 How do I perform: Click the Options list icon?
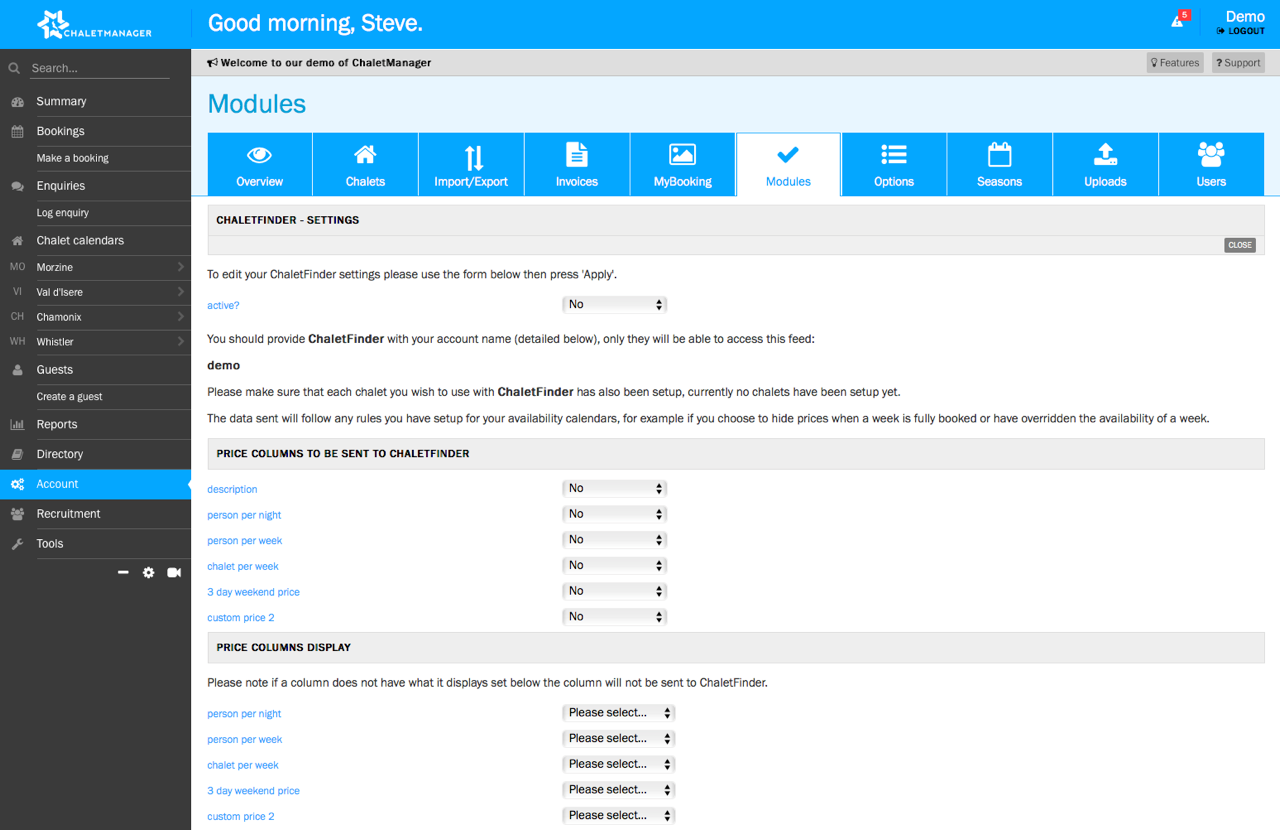pos(894,155)
